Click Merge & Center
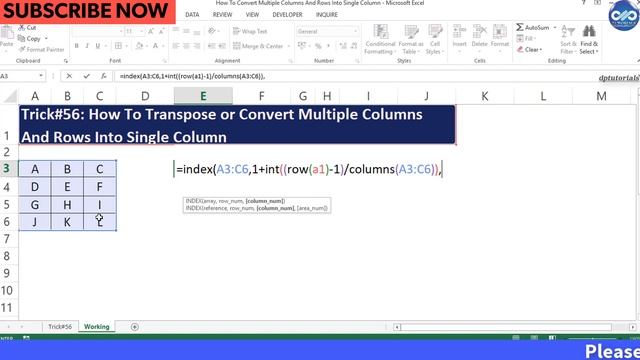This screenshot has height=360, width=640. tap(258, 46)
